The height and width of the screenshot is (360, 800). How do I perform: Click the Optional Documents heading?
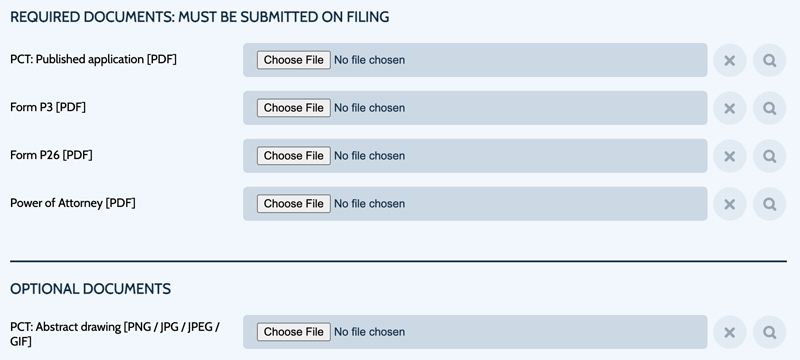coord(90,289)
